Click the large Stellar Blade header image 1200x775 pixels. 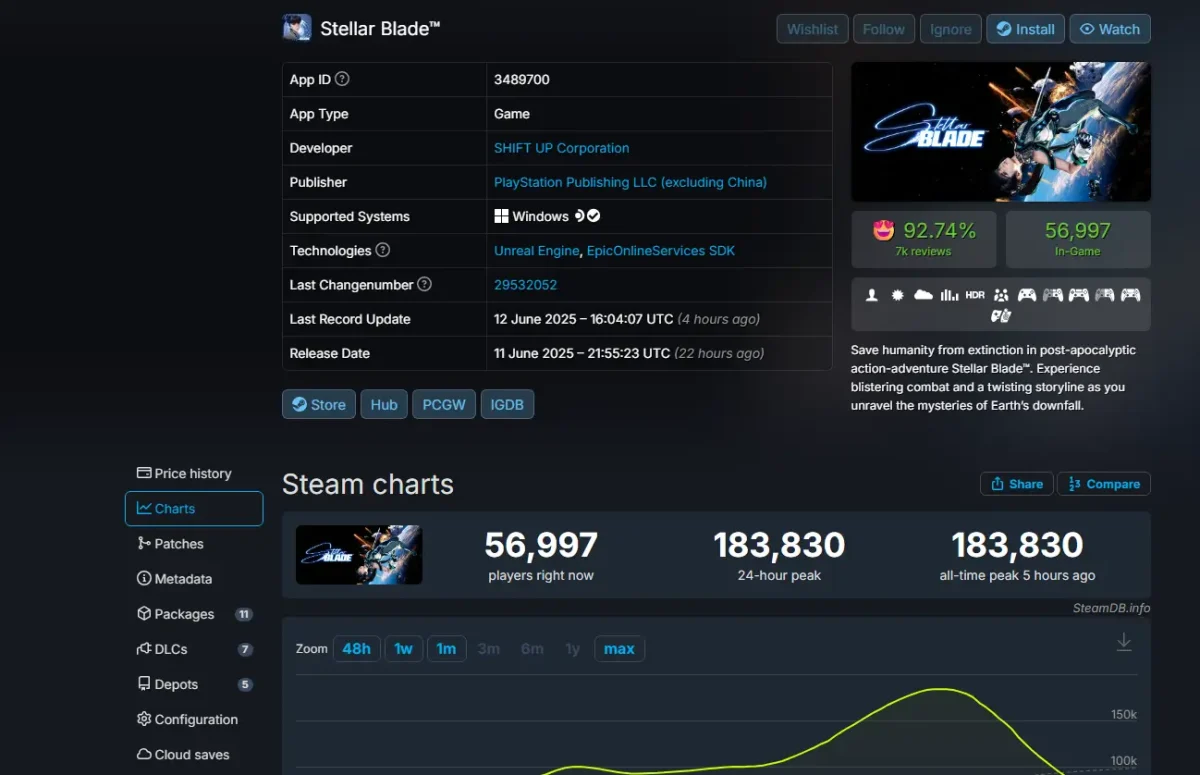pos(1001,132)
